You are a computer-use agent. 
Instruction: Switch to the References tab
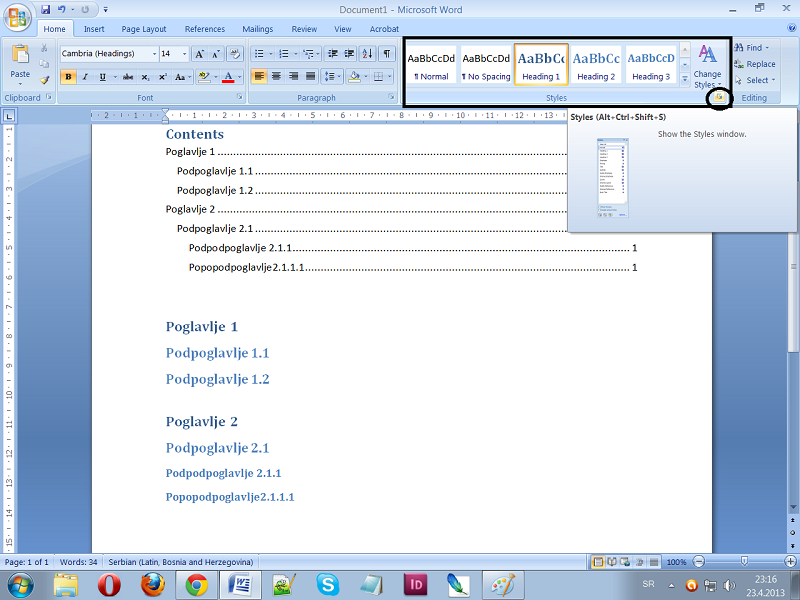click(205, 29)
